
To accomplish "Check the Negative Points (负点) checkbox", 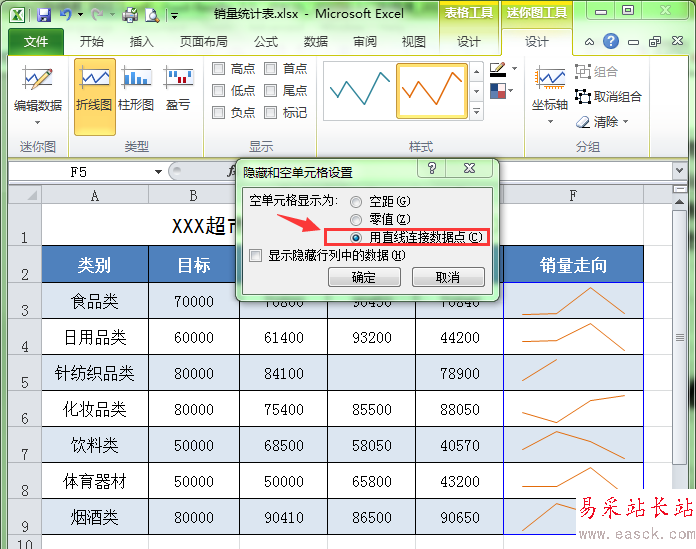I will pyautogui.click(x=218, y=112).
